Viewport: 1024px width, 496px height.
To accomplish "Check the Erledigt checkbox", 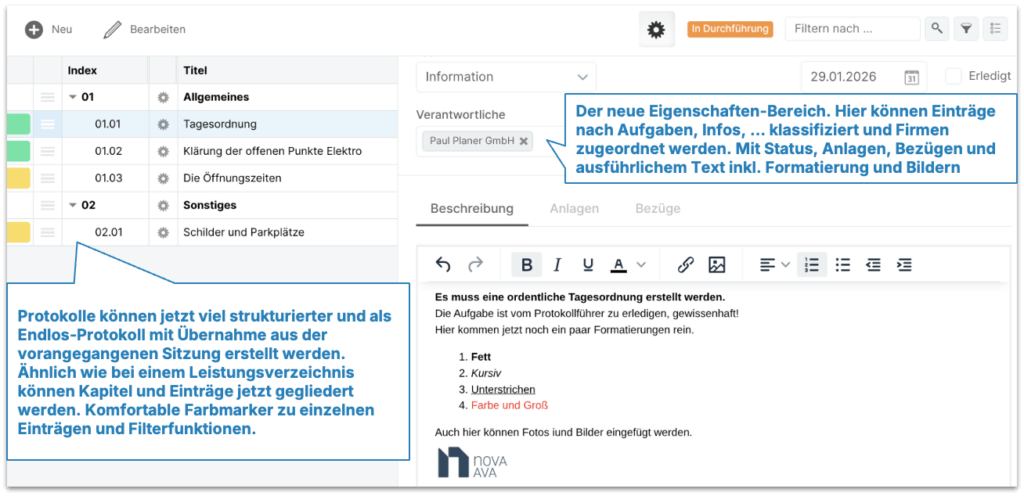I will pyautogui.click(x=953, y=76).
